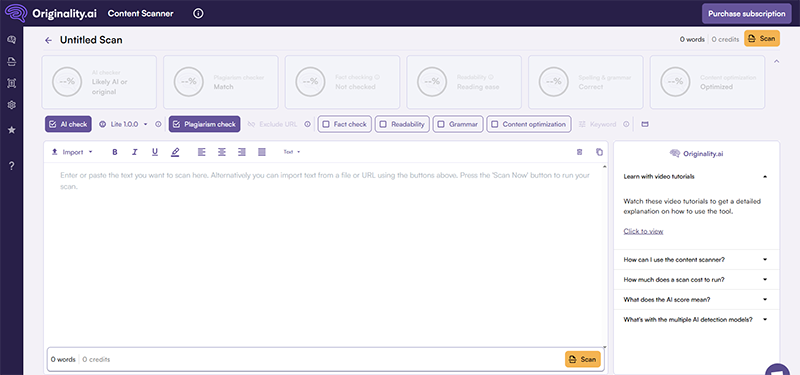Image resolution: width=800 pixels, height=375 pixels.
Task: Click the copy text icon in editor toolbar
Action: 599,152
